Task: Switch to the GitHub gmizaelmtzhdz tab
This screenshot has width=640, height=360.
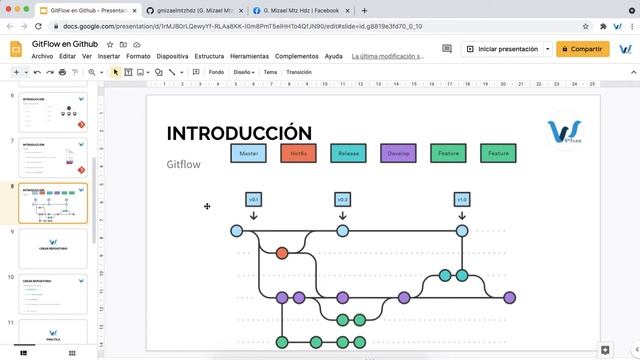Action: tap(196, 11)
